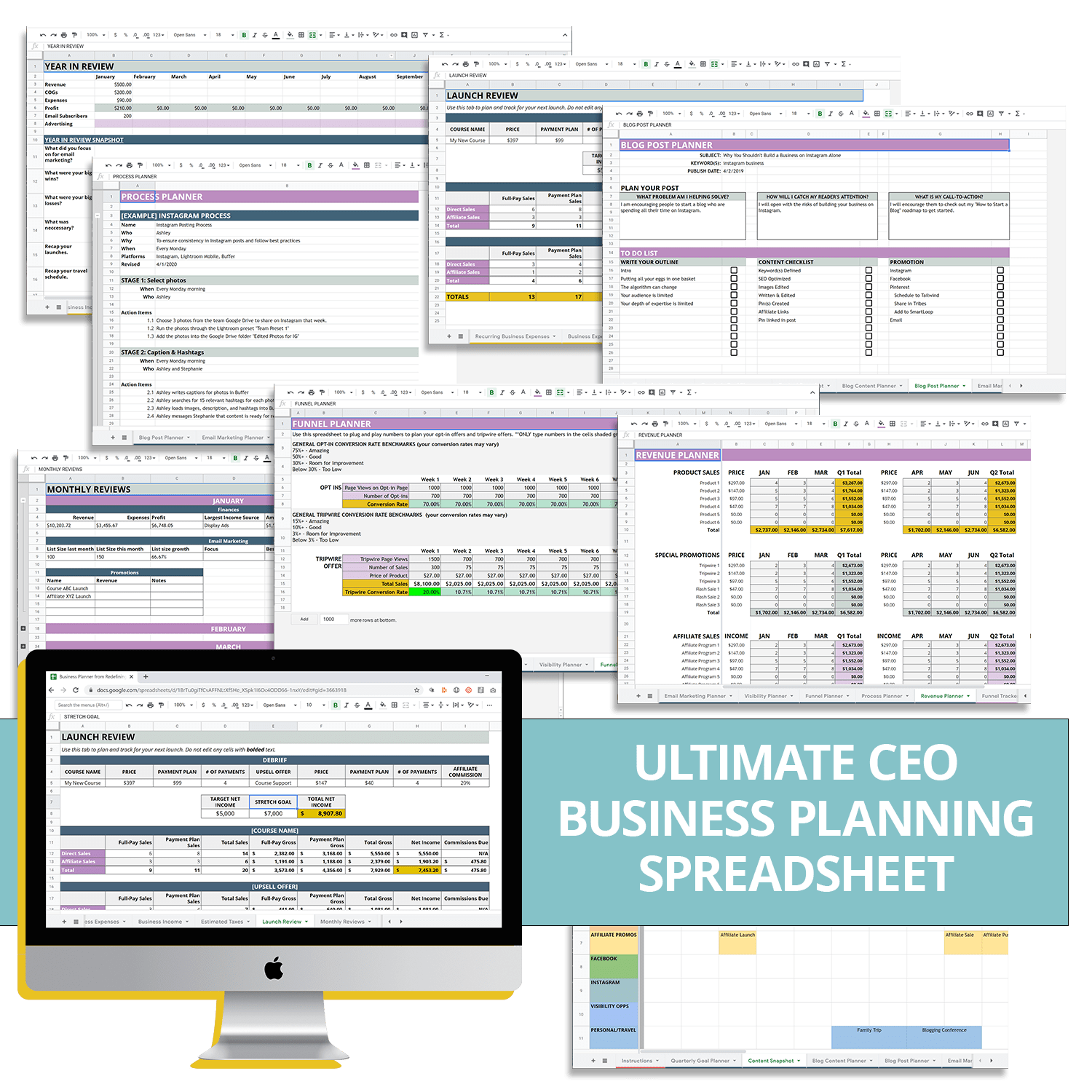1092x1092 pixels.
Task: Open a new browser tab on the iMac
Action: pos(146,676)
